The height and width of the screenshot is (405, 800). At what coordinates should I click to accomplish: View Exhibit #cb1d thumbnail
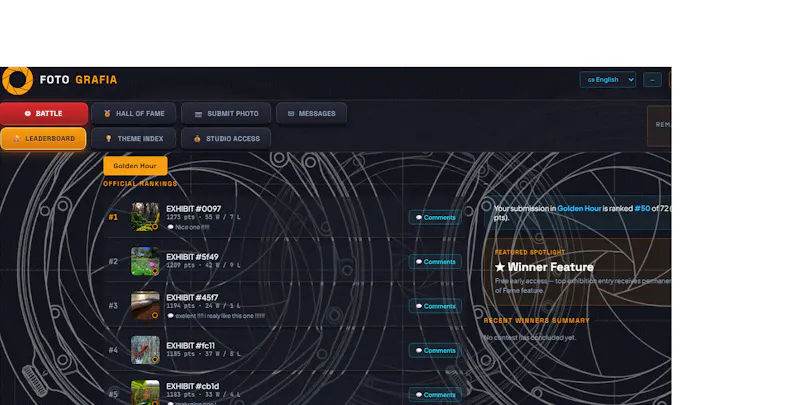(145, 393)
